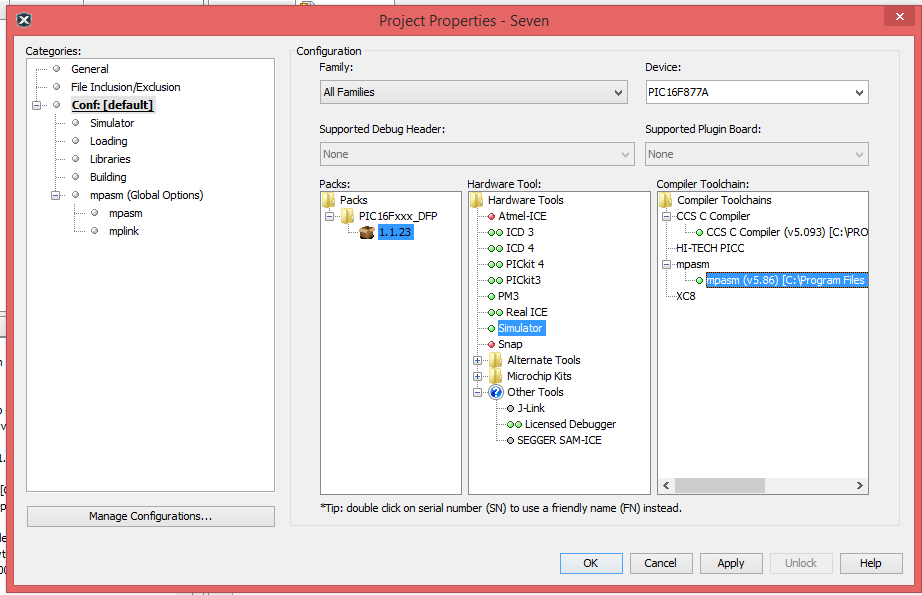Image resolution: width=922 pixels, height=595 pixels.
Task: Select the mplink category
Action: coord(123,231)
